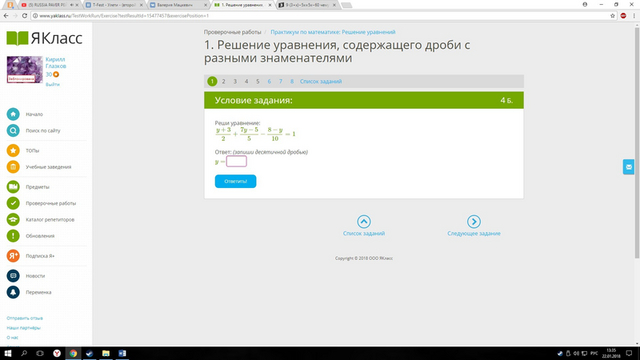Viewport: 640px width, 360px height.
Task: Open breadcrumb Практикум по математике link
Action: click(x=333, y=32)
